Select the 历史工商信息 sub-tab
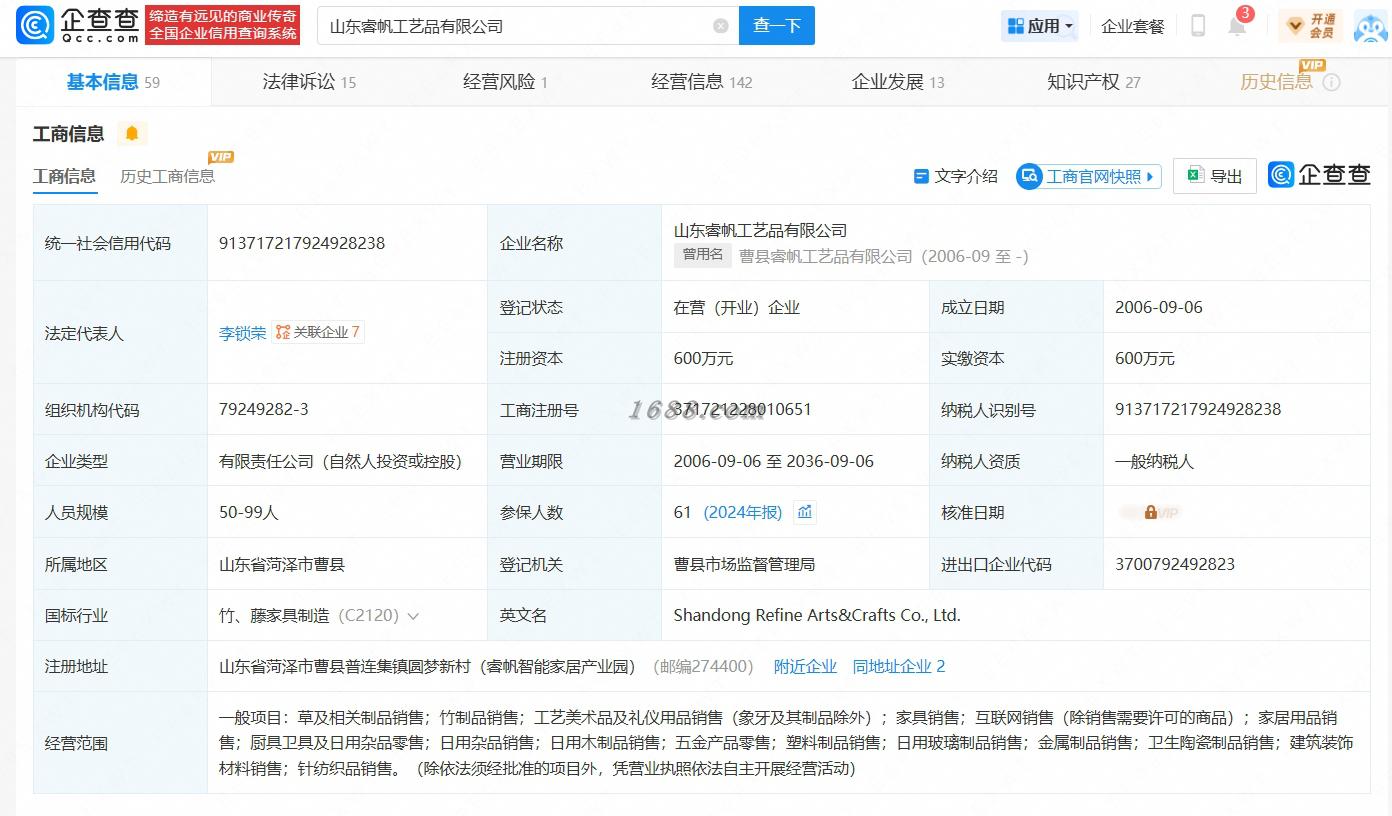 pyautogui.click(x=168, y=176)
